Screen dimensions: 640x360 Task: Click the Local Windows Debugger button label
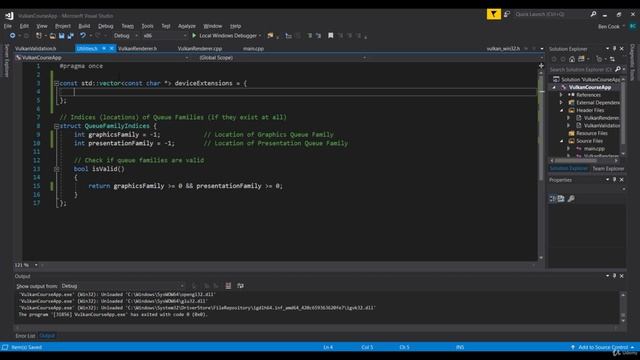228,36
